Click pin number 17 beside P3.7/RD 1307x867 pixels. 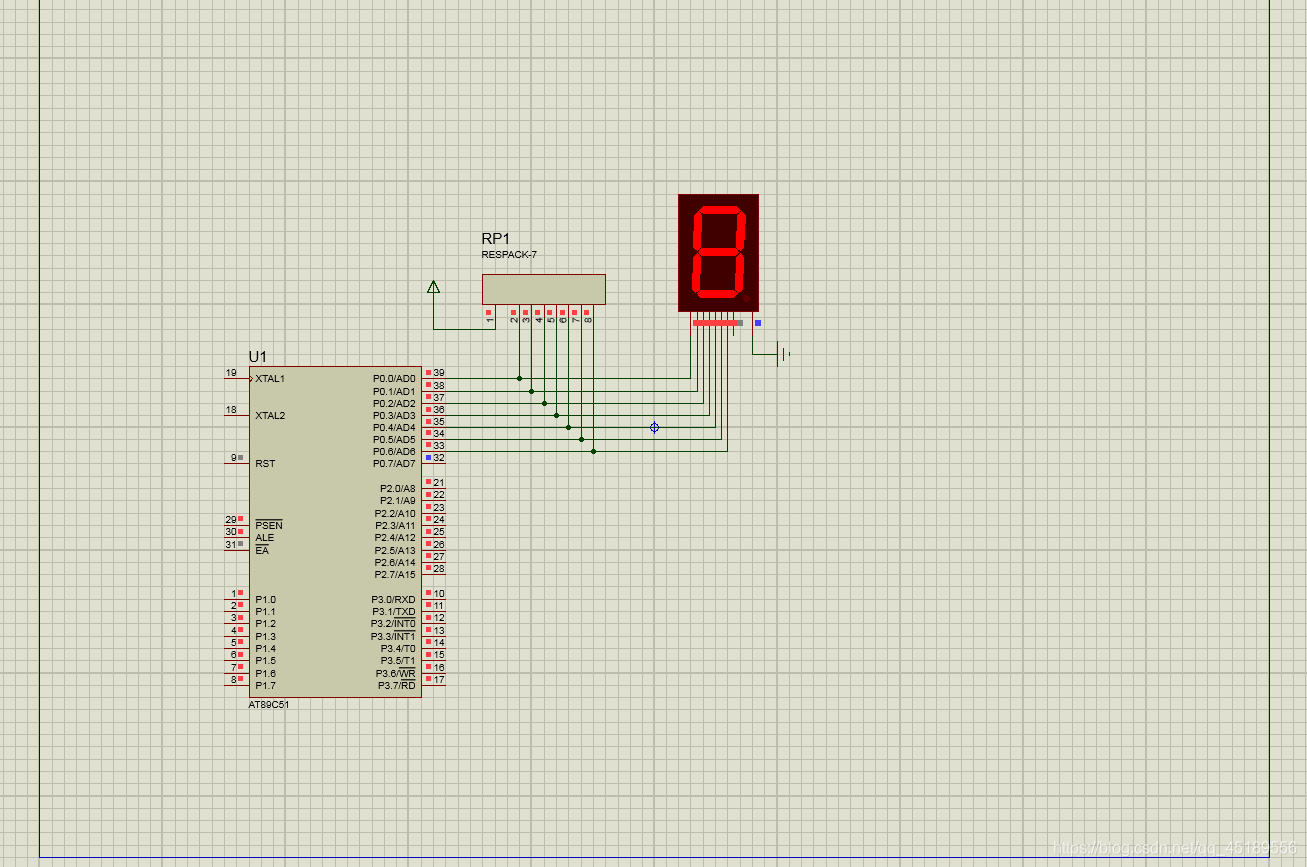[439, 680]
